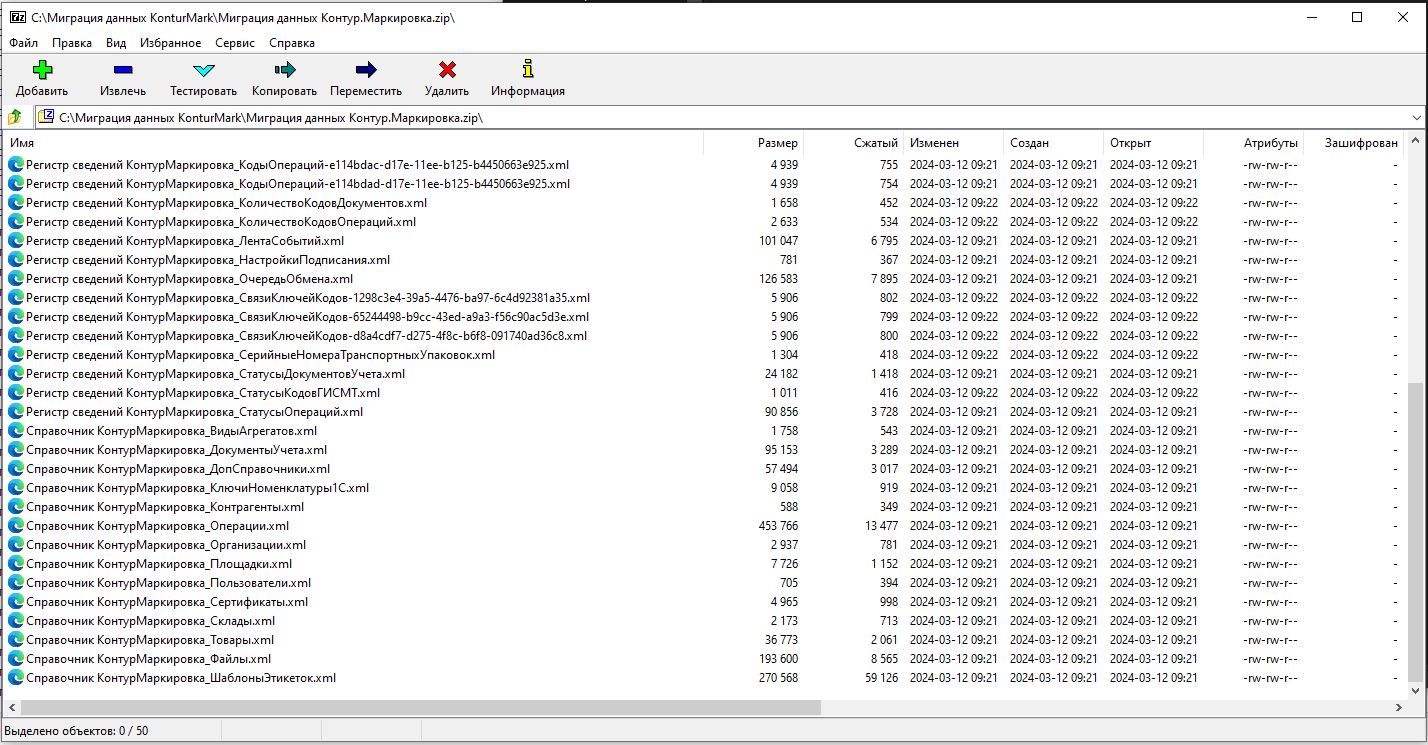1428x745 pixels.
Task: Open the address bar path dropdown
Action: 1416,117
